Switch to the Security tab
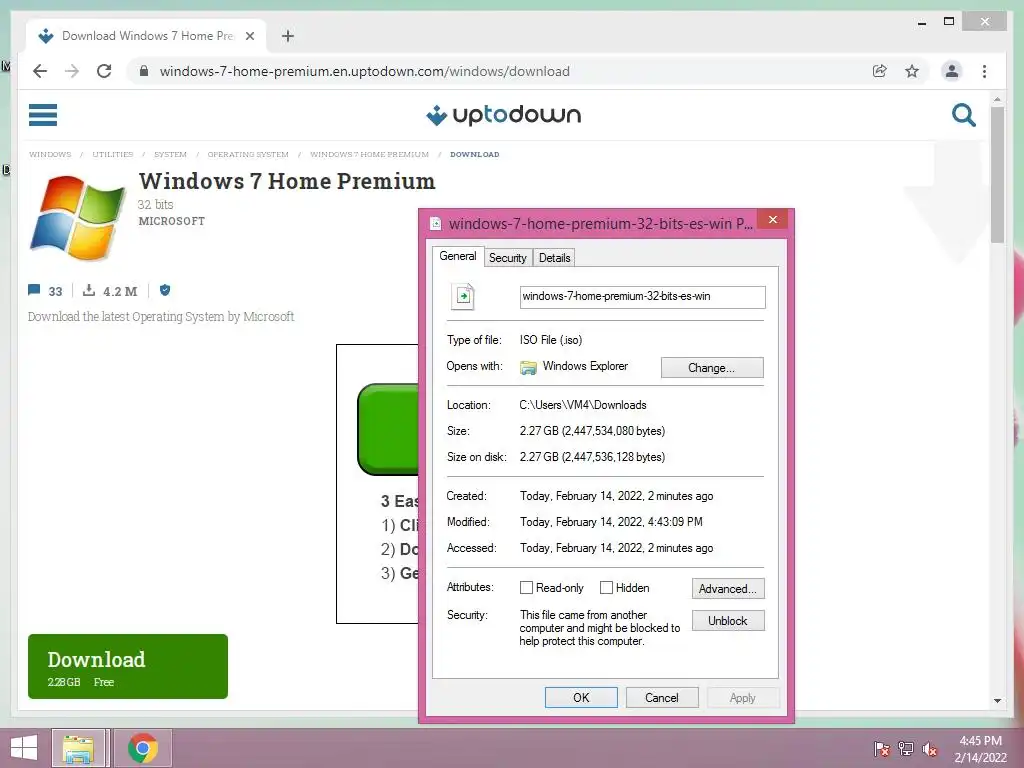Screen dimensions: 1024x768 (507, 258)
